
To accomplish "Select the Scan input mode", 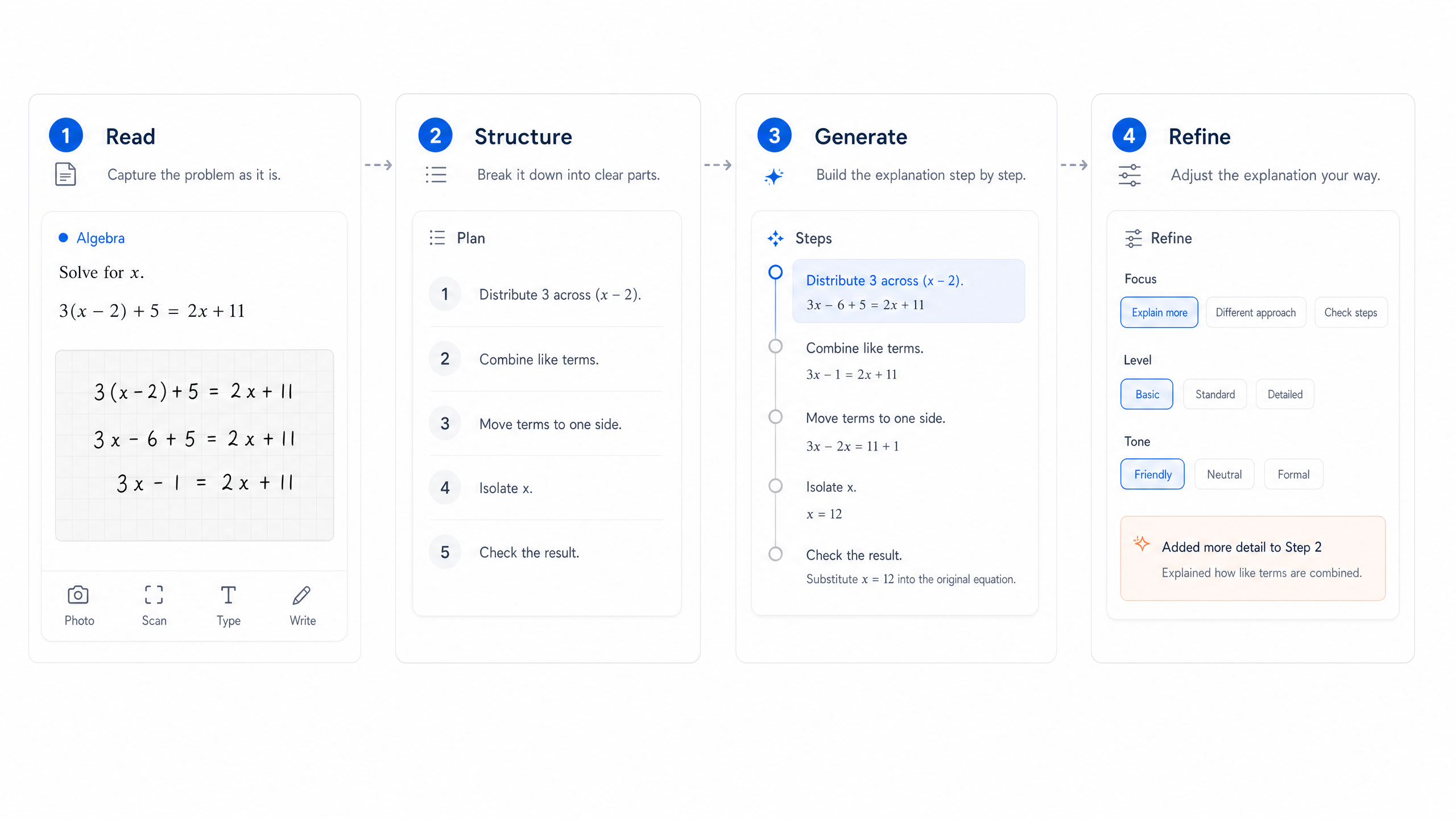I will [x=154, y=606].
